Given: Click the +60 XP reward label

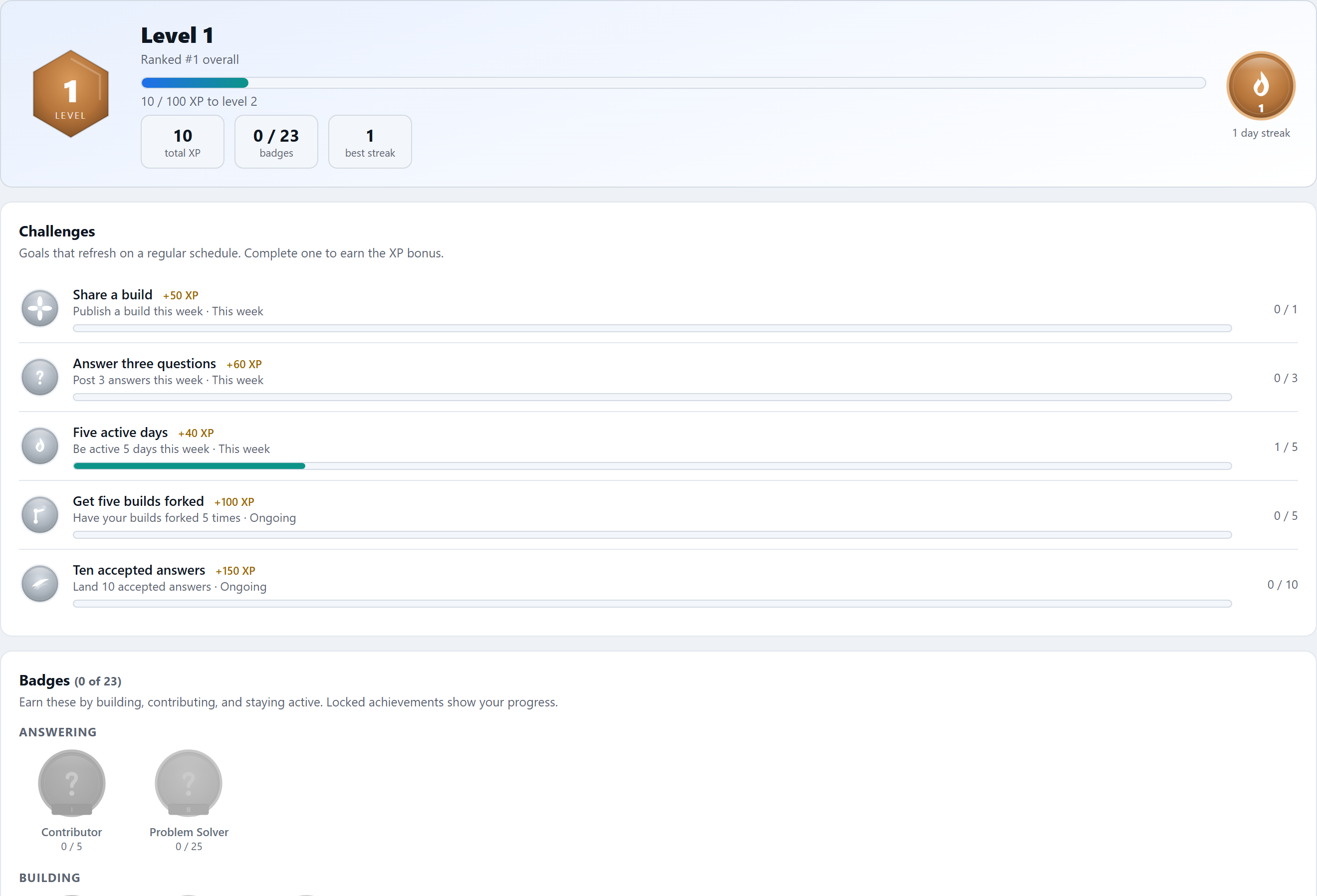Looking at the screenshot, I should [x=244, y=364].
